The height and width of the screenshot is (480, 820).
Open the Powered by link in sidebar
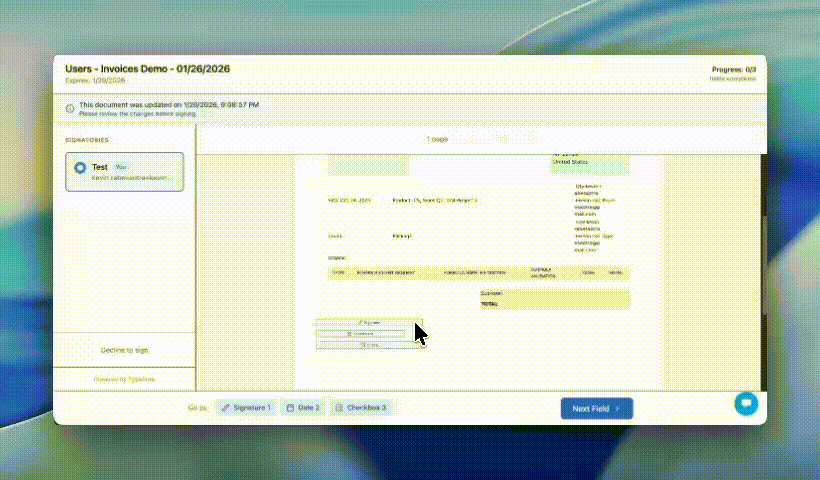[124, 380]
